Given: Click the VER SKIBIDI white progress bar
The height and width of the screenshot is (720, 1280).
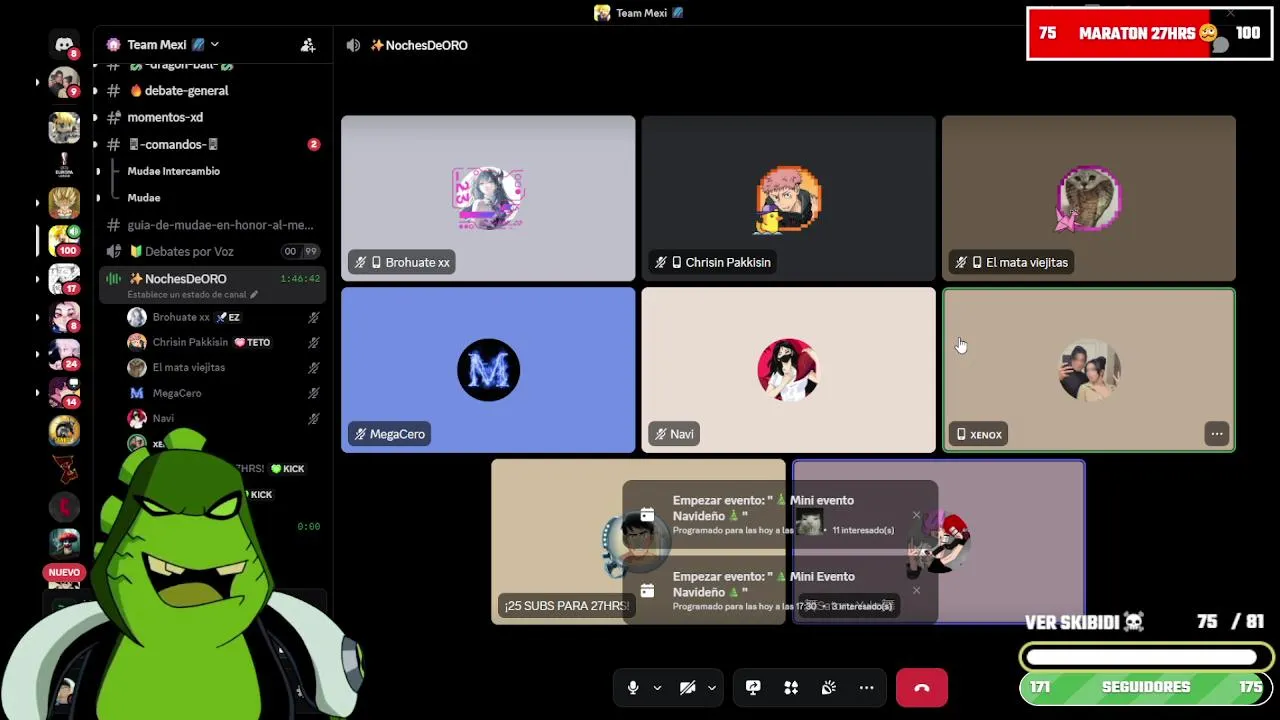Looking at the screenshot, I should [x=1146, y=657].
